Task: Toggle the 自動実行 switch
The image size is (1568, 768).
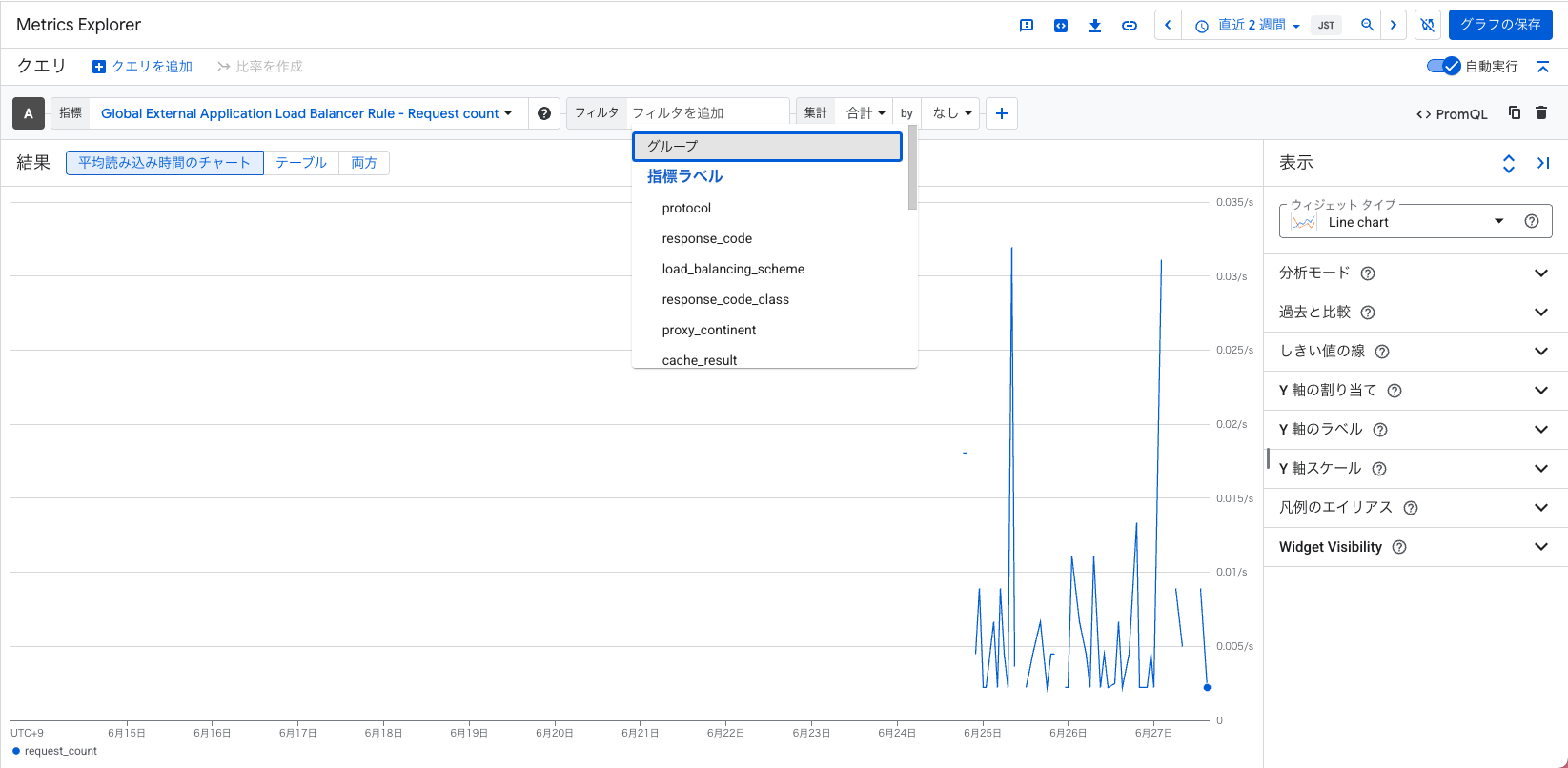Action: 1443,66
